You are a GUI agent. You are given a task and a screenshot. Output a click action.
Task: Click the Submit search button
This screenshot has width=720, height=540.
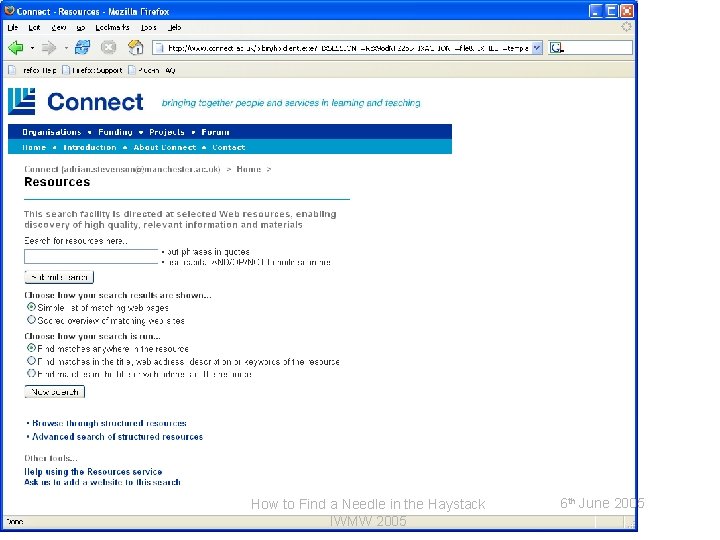[x=59, y=277]
